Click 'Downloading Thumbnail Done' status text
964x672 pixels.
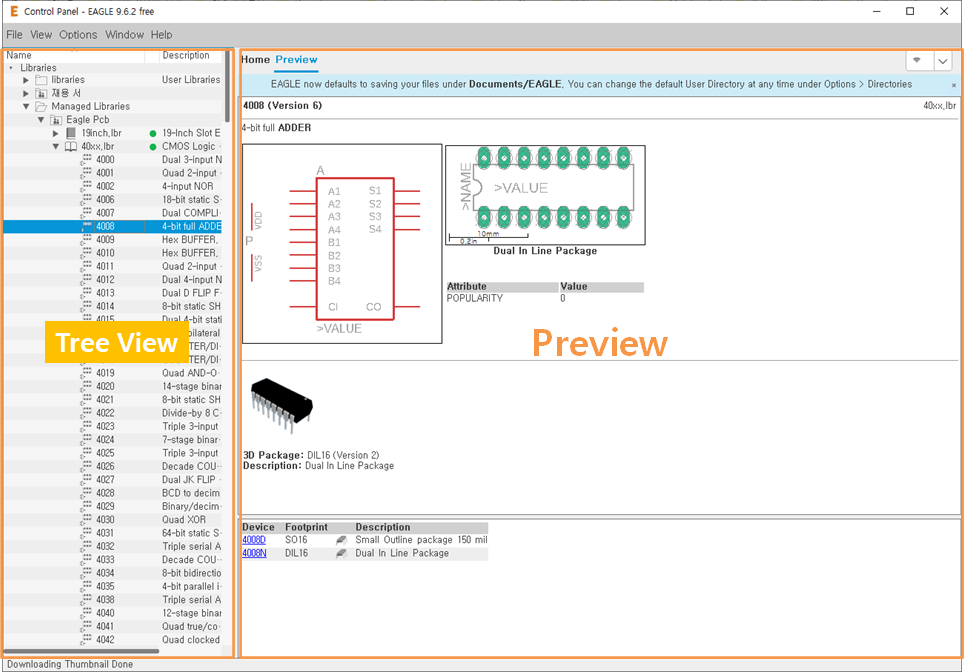point(70,665)
